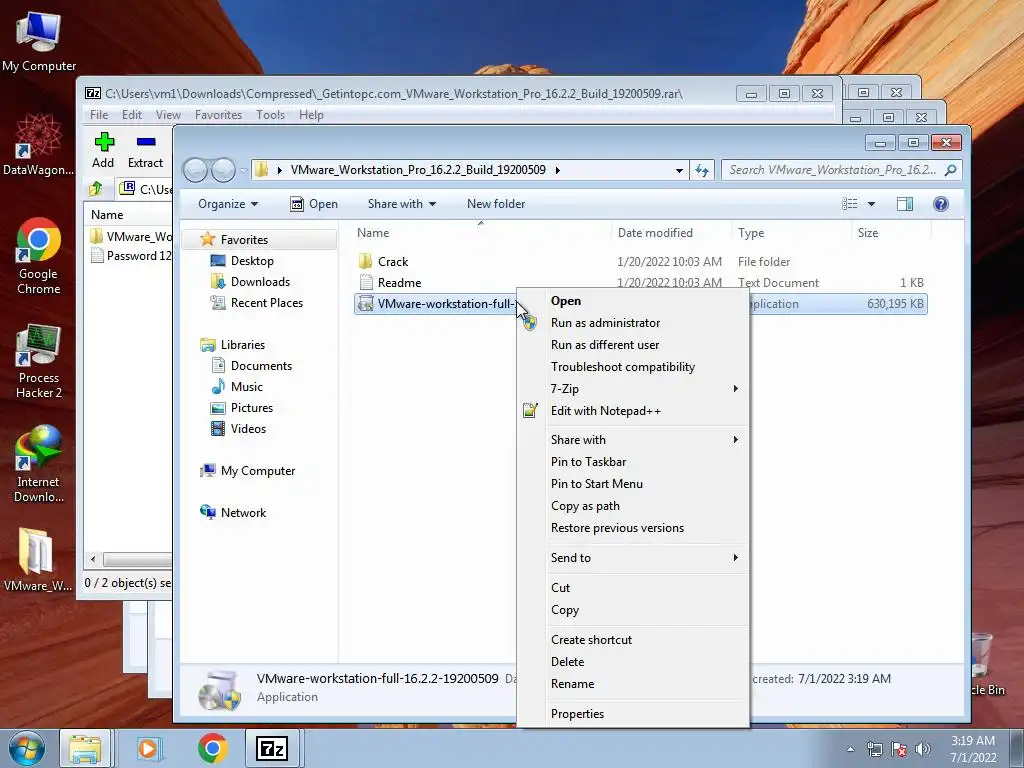
Task: Show hidden tray icons arrow
Action: click(850, 749)
